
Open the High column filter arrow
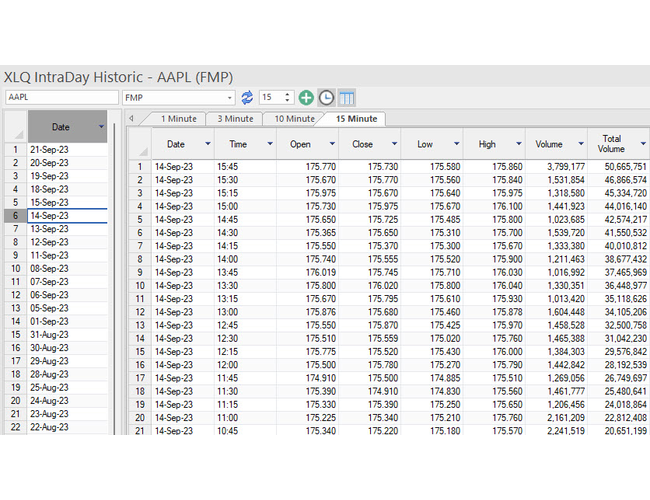519,143
